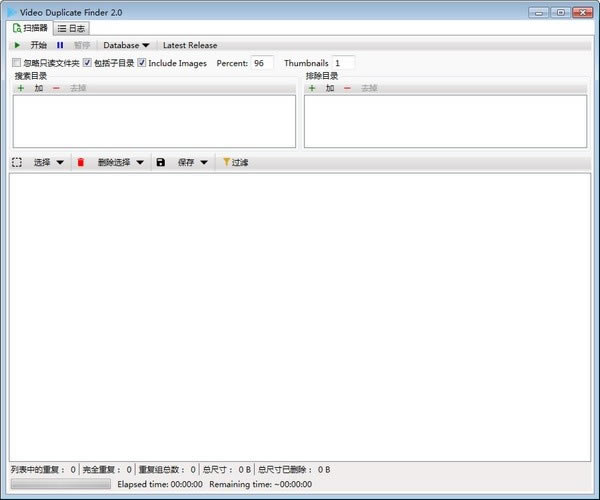Click the Thumbnails label
This screenshot has height=500, width=600.
(x=306, y=63)
